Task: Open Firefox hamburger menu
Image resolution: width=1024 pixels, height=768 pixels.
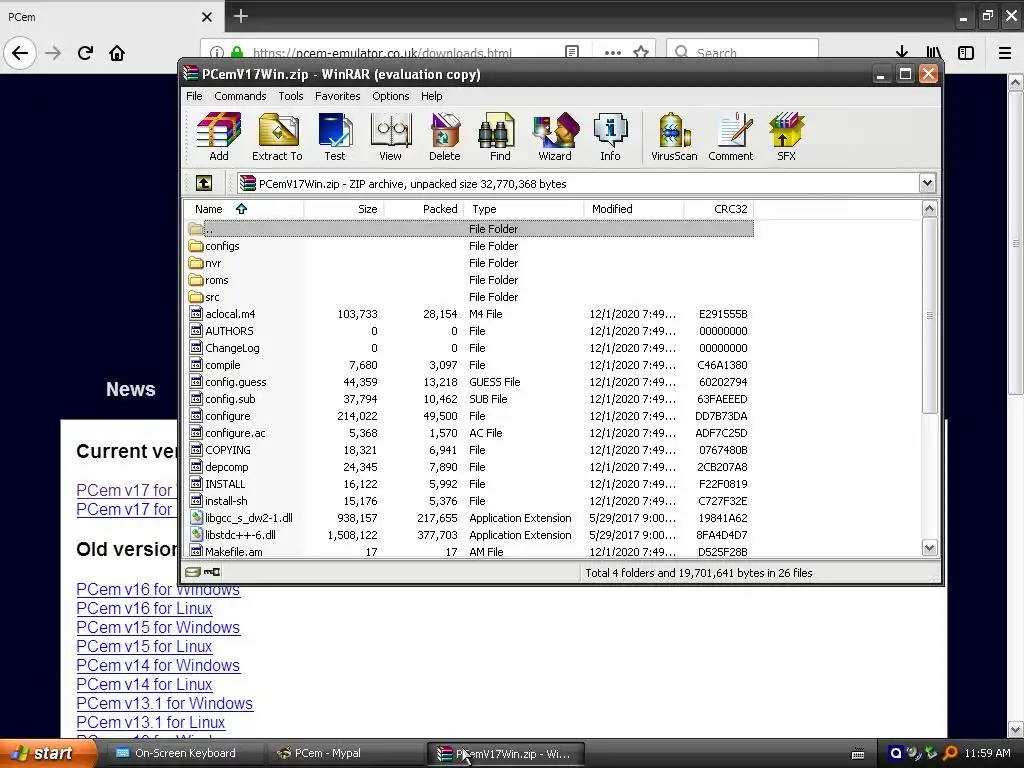Action: [1005, 53]
